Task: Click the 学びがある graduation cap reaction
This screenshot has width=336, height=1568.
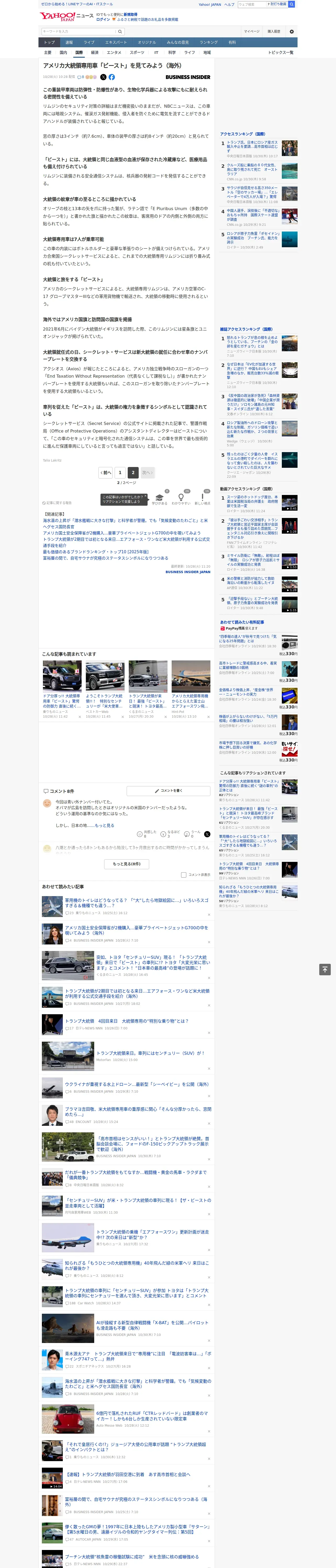Action: [160, 498]
